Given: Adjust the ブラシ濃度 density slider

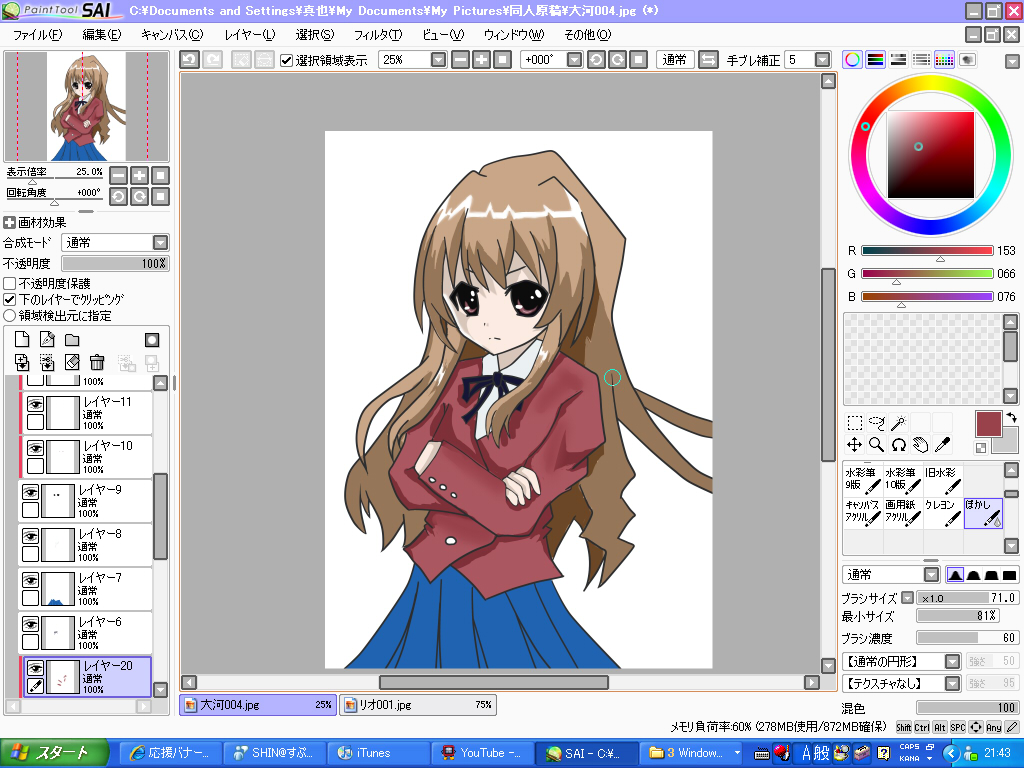Looking at the screenshot, I should pos(967,638).
